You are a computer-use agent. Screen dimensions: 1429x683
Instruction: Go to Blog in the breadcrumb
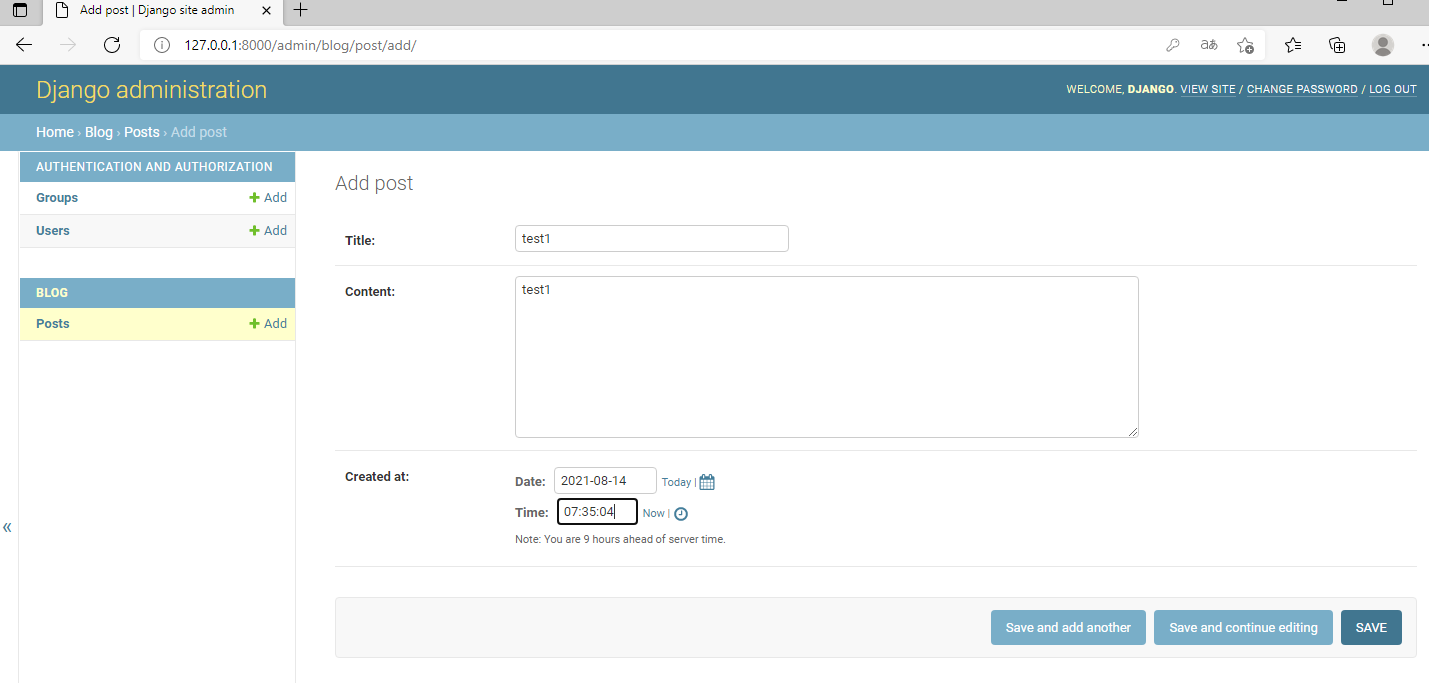[x=99, y=132]
